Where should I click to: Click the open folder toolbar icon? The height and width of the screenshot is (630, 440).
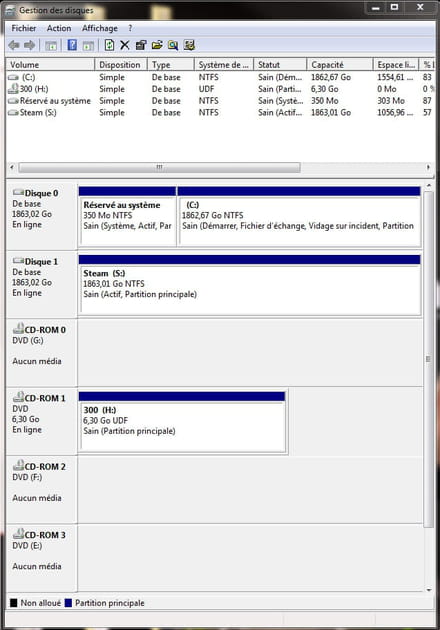pos(157,45)
